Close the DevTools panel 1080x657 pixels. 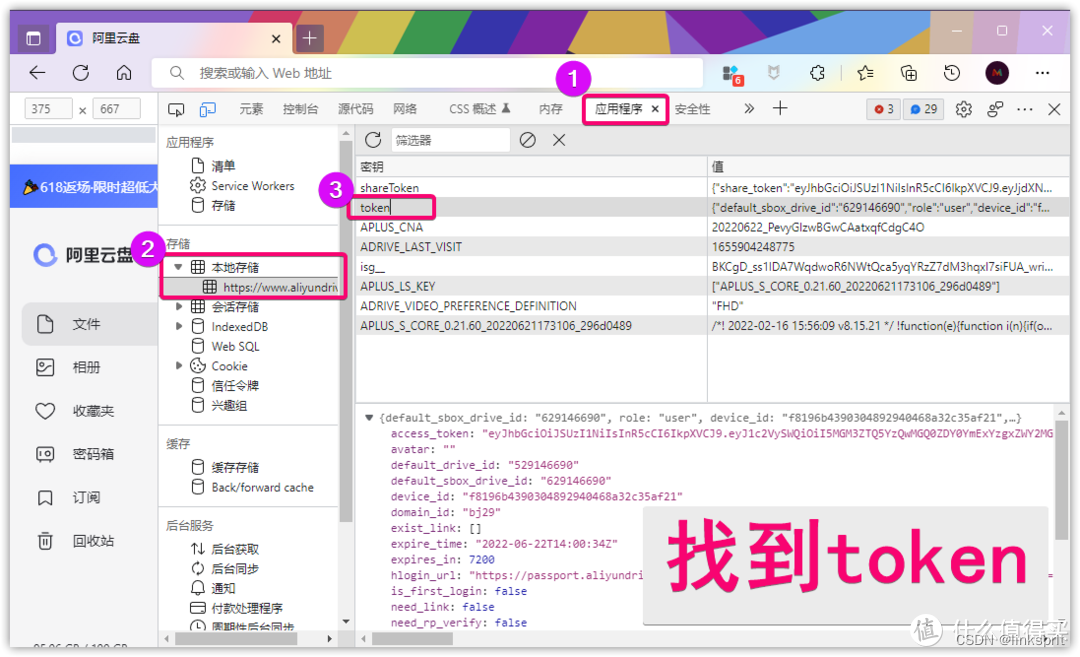pyautogui.click(x=1054, y=109)
